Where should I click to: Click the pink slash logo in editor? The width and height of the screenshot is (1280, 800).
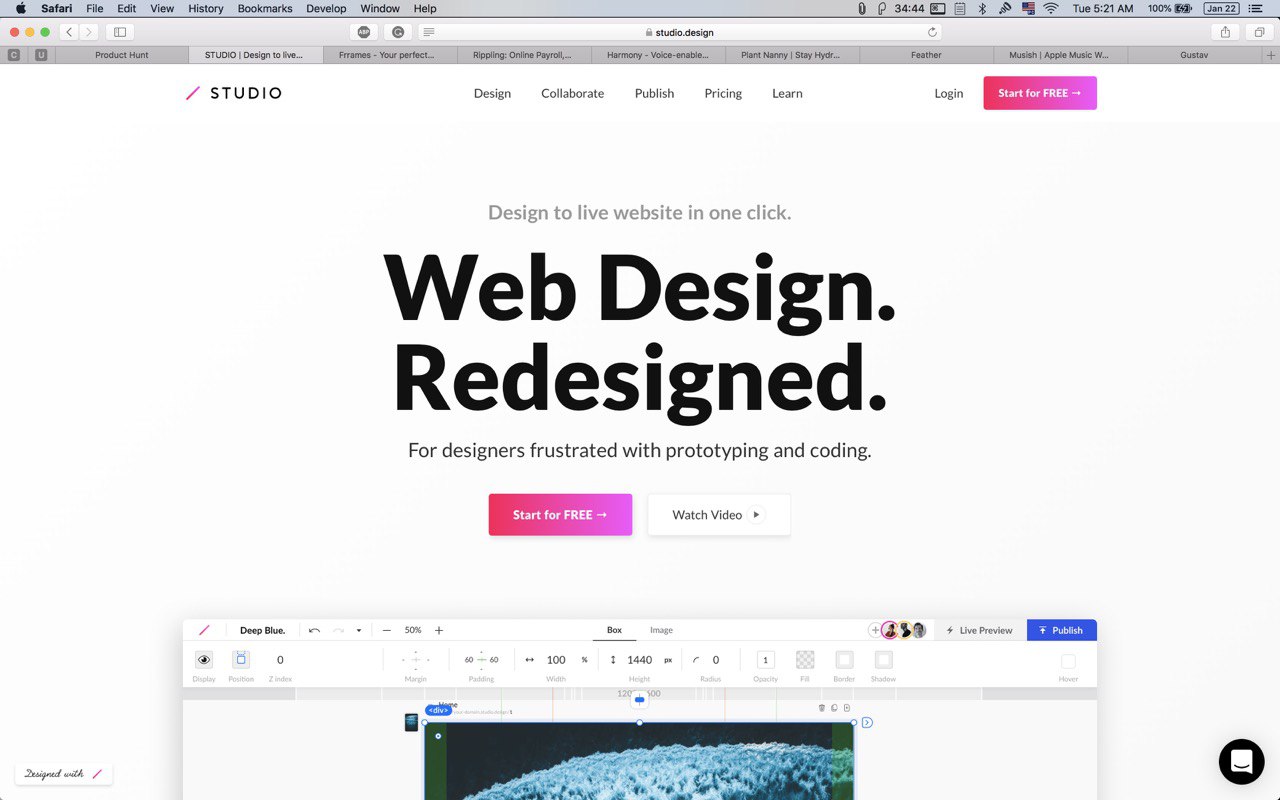tap(204, 630)
